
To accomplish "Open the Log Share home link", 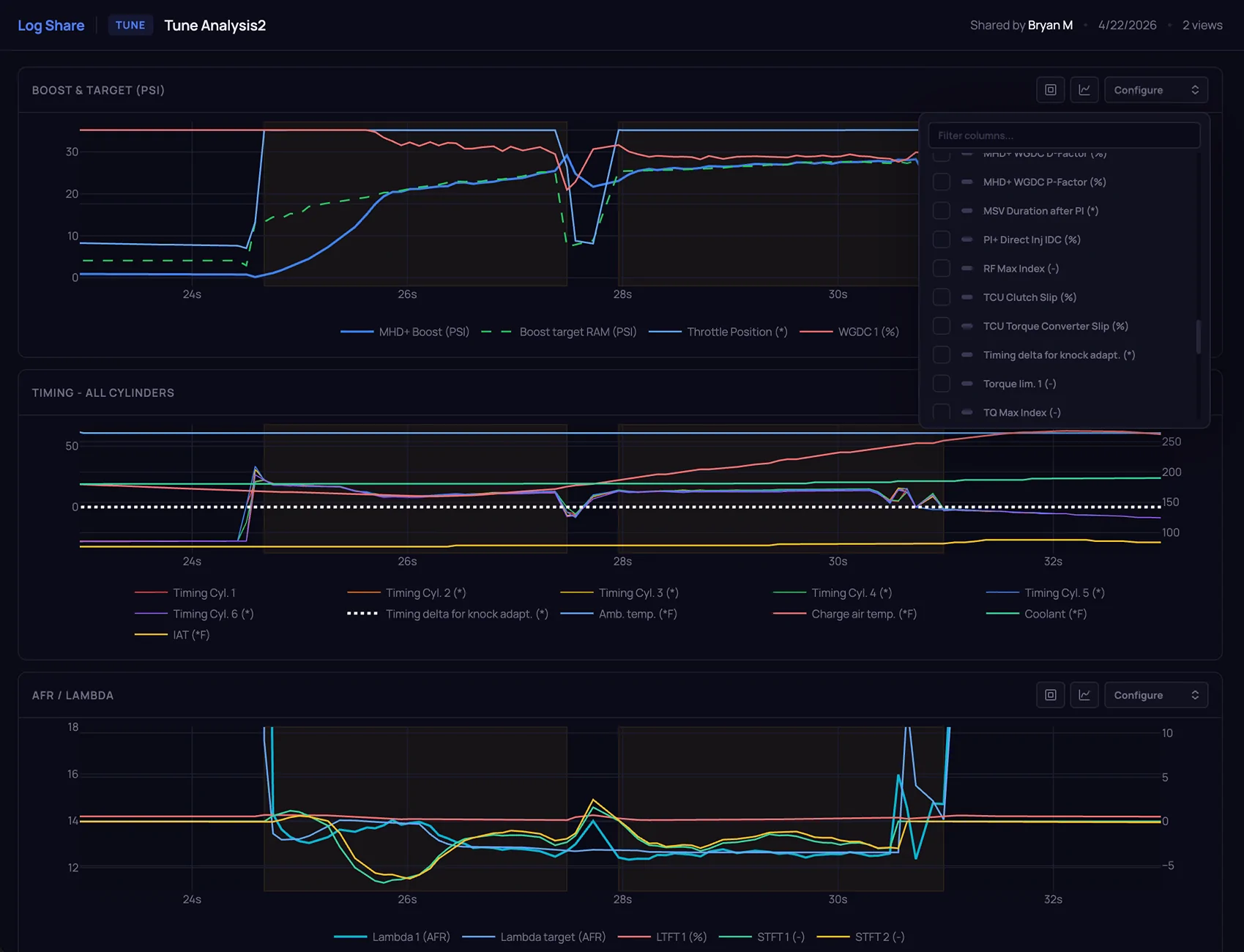I will click(x=51, y=26).
